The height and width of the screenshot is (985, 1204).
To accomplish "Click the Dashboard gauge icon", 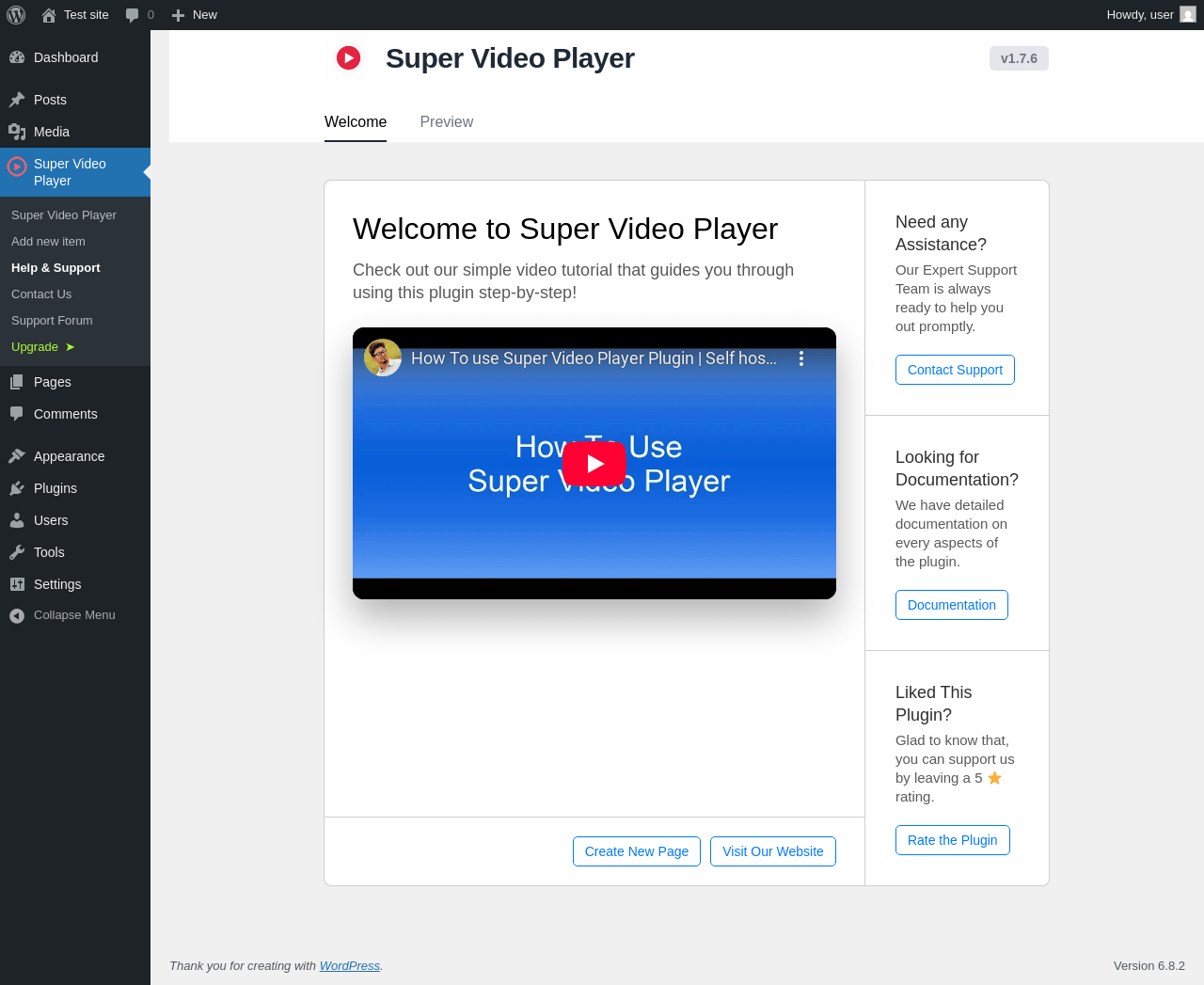I will pyautogui.click(x=17, y=57).
